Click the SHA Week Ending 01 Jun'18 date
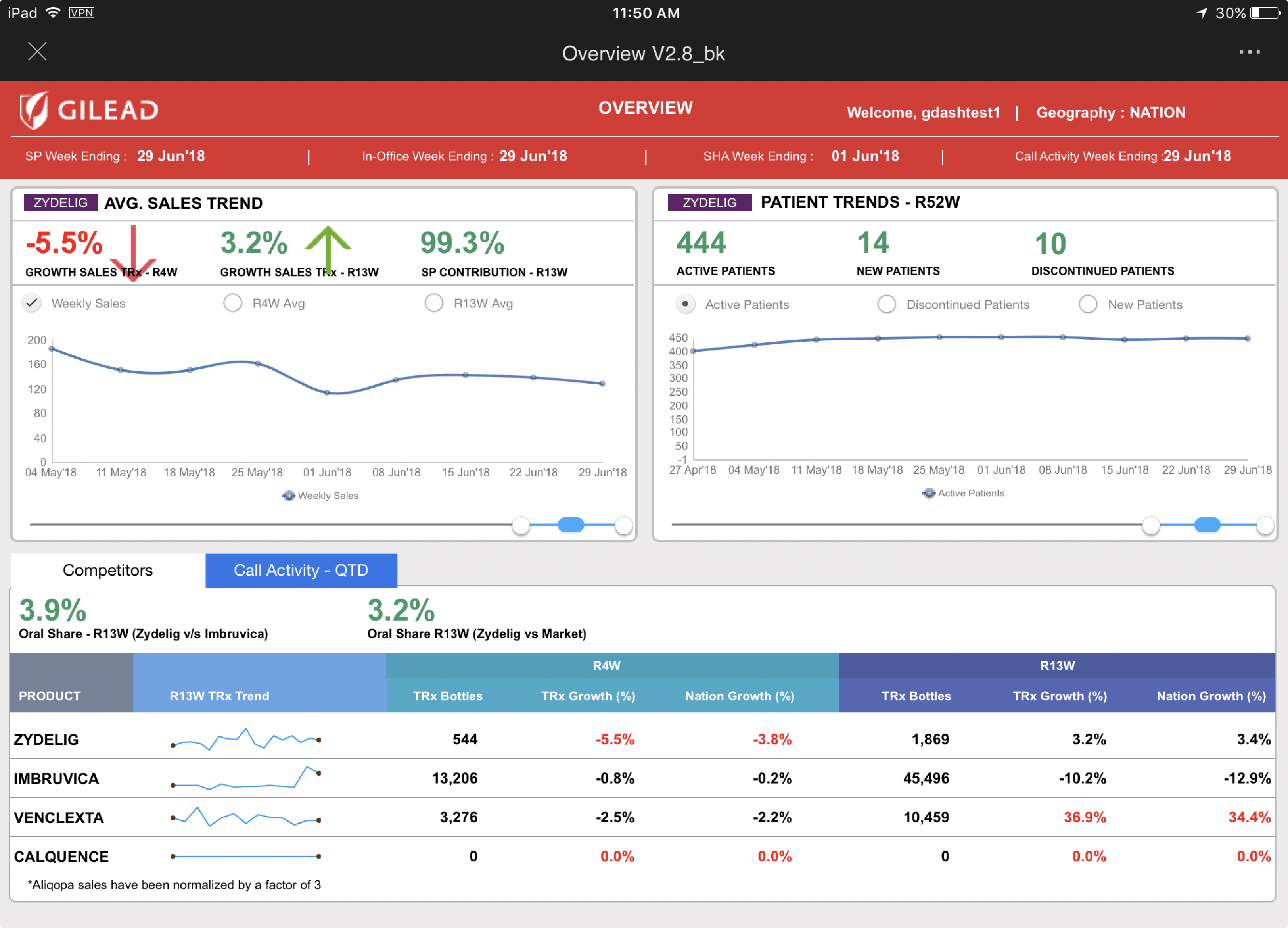 [865, 156]
